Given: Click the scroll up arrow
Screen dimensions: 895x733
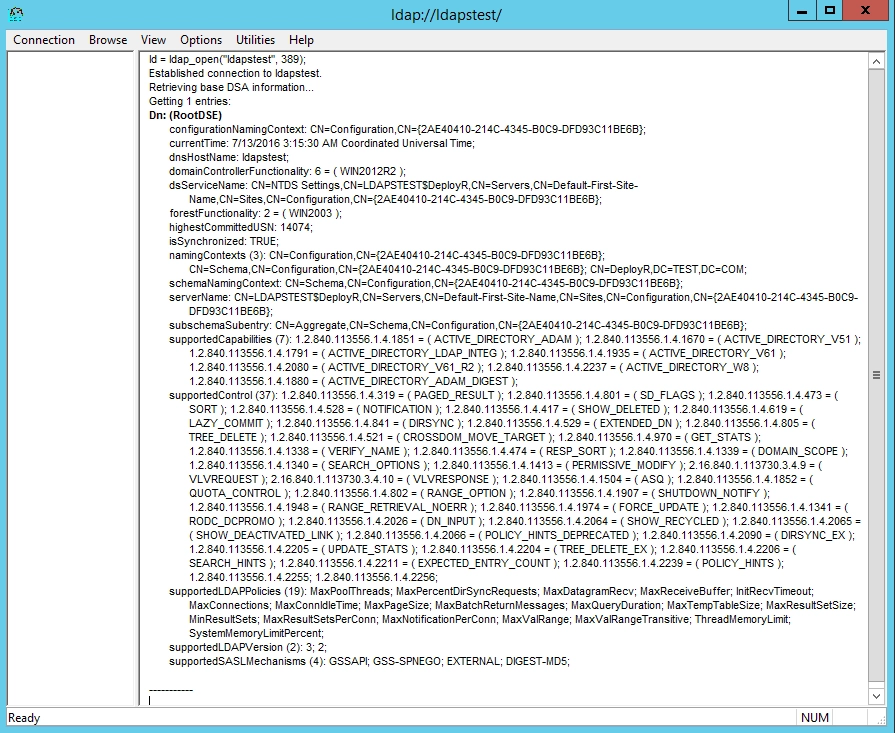Looking at the screenshot, I should point(876,61).
